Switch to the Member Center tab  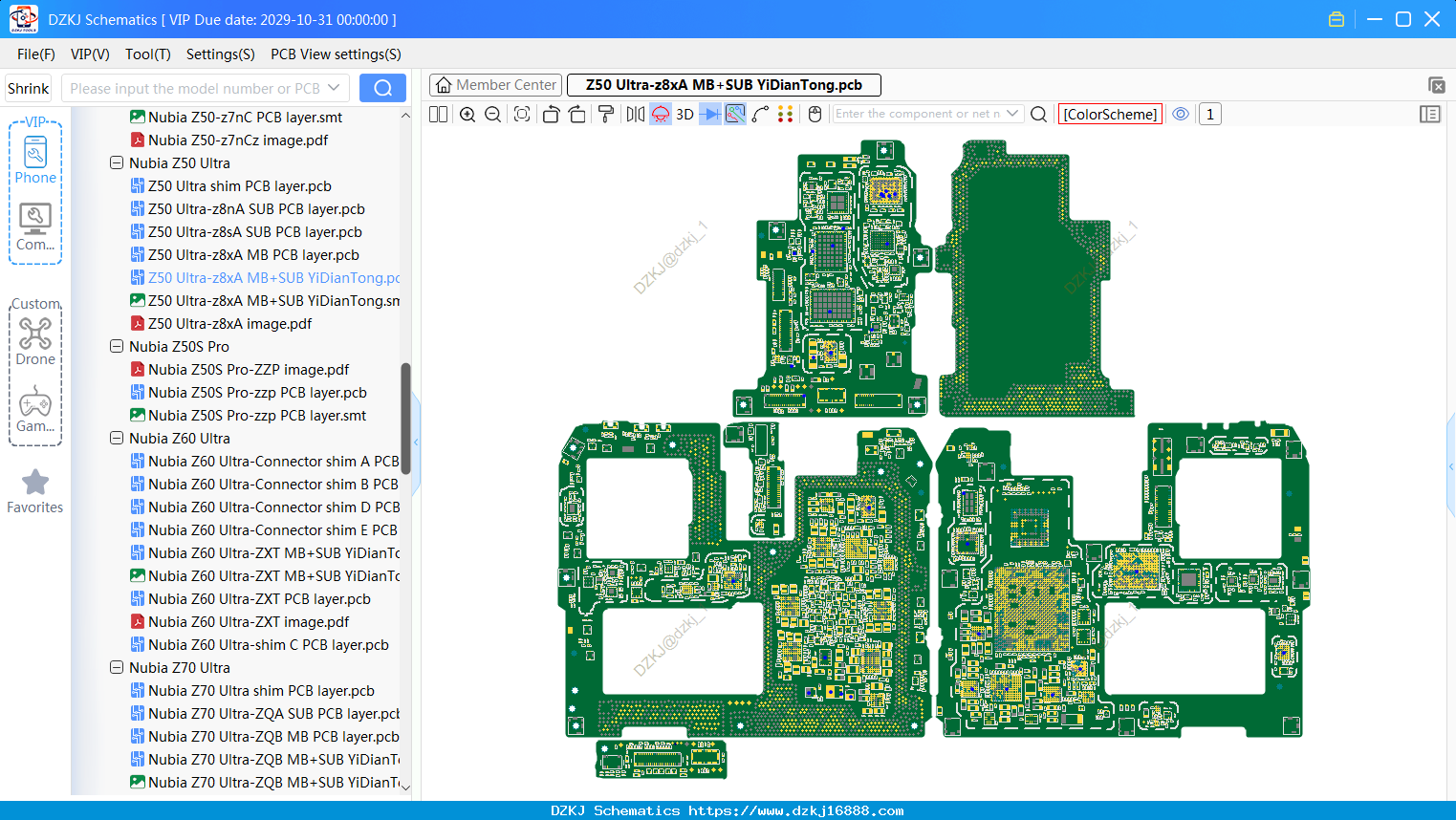coord(496,85)
